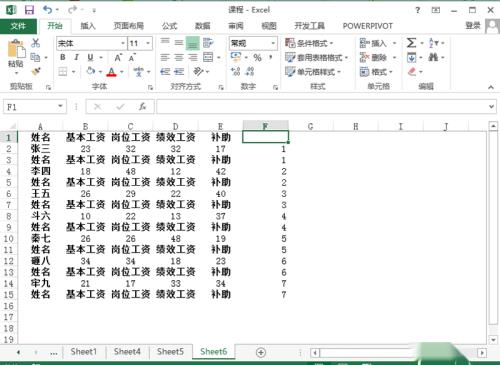Click the sign-in link at top right
The height and width of the screenshot is (365, 500).
[473, 25]
